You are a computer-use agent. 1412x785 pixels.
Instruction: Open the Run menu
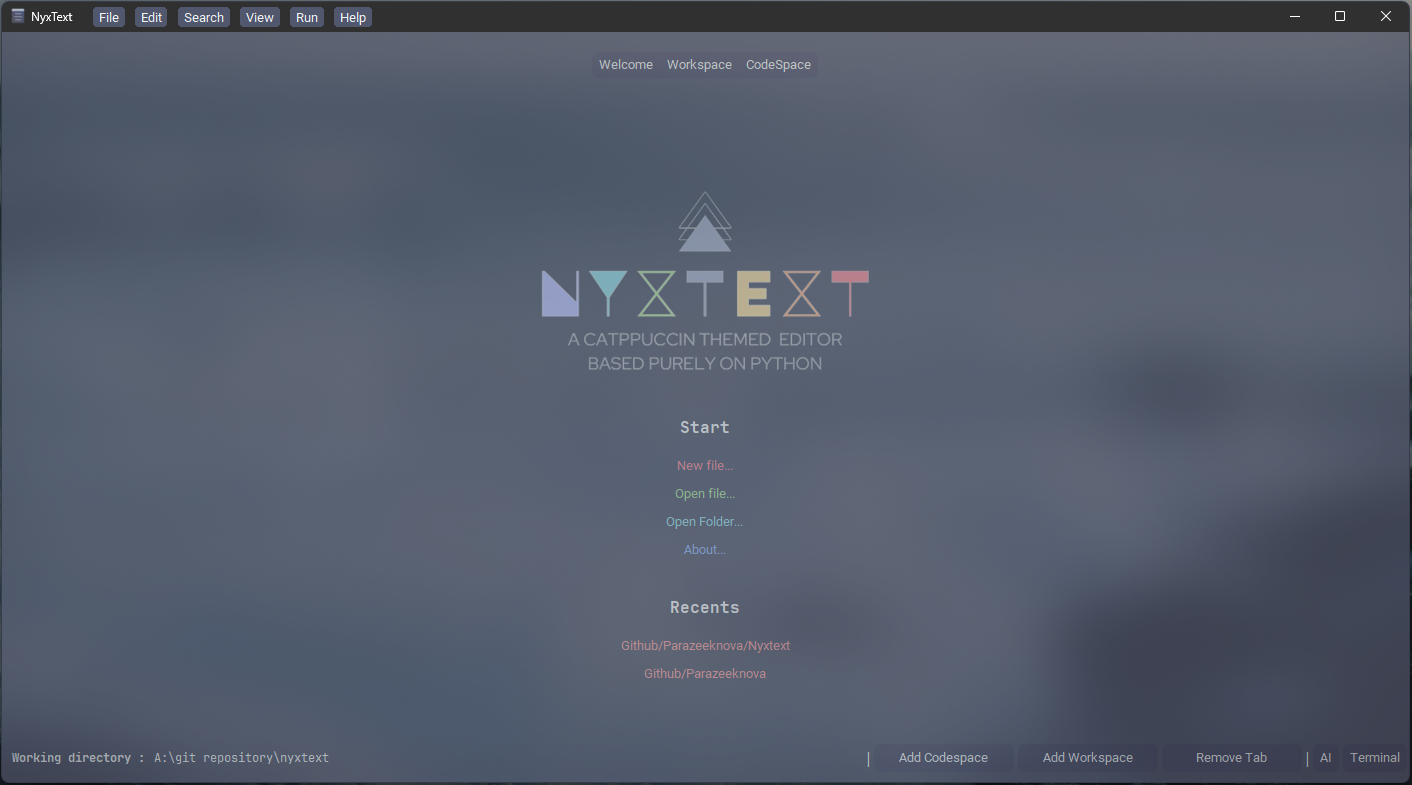307,17
